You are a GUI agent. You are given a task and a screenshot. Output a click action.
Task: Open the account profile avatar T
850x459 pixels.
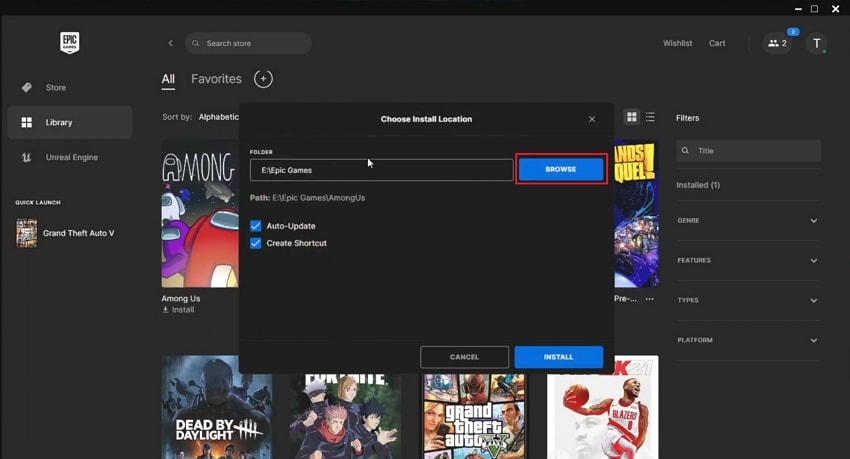click(x=816, y=43)
